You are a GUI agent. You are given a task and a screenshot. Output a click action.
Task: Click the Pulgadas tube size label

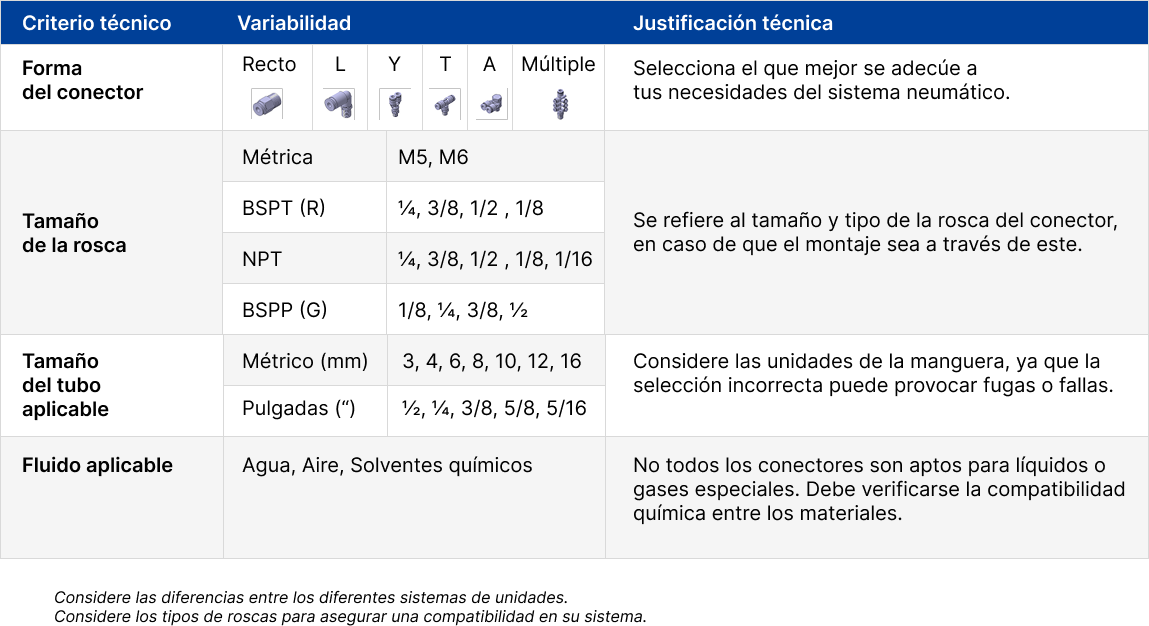(300, 408)
